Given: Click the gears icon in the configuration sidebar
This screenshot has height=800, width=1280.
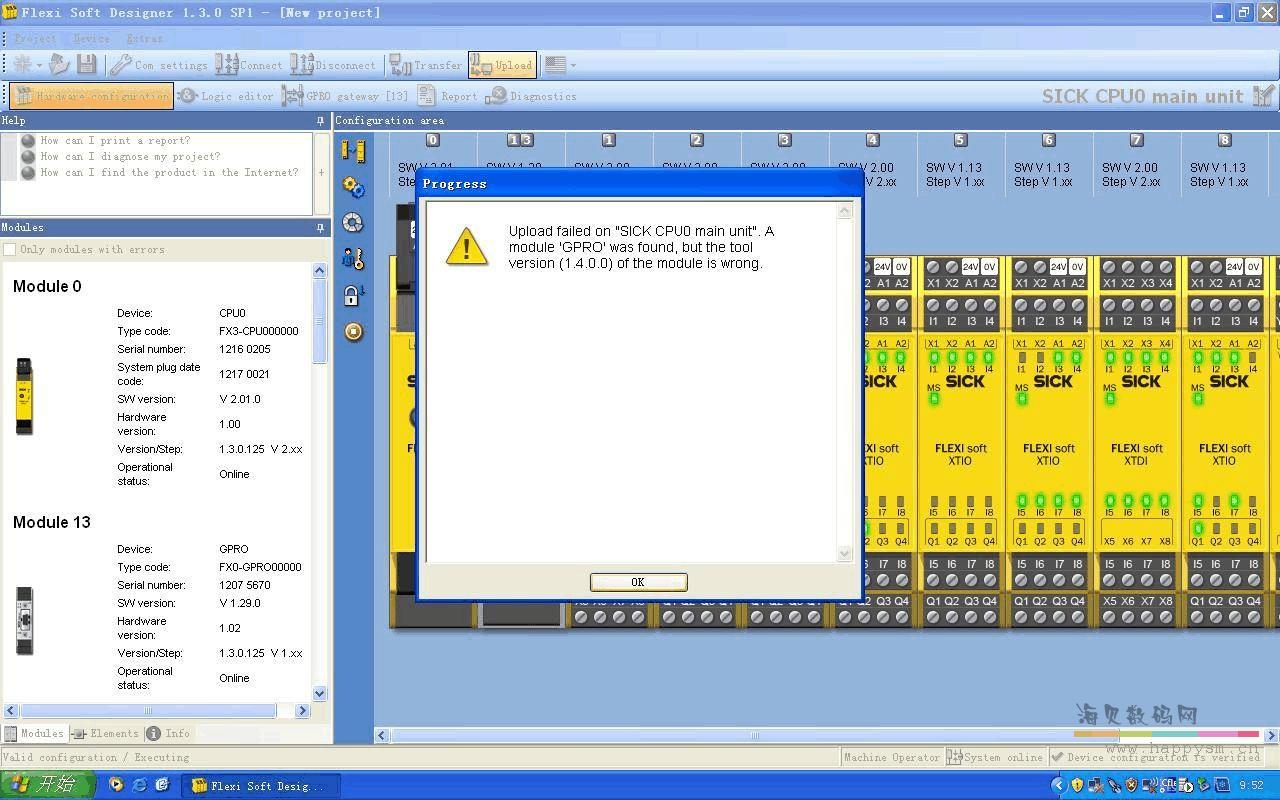Looking at the screenshot, I should (353, 187).
